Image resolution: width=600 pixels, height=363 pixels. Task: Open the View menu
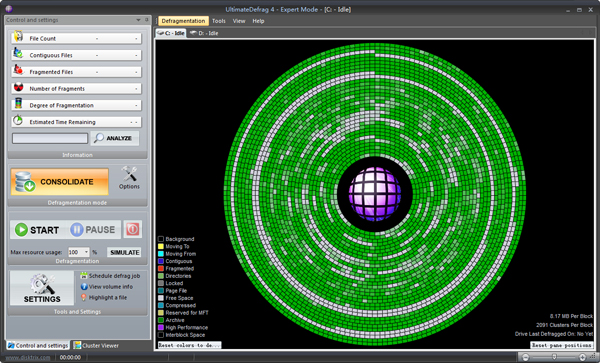pos(239,21)
